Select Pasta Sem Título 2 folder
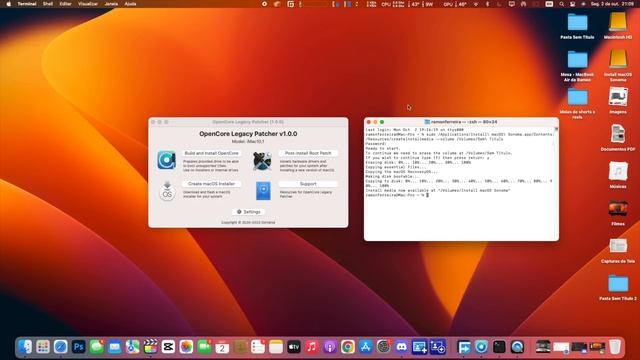The width and height of the screenshot is (640, 360). 618,287
